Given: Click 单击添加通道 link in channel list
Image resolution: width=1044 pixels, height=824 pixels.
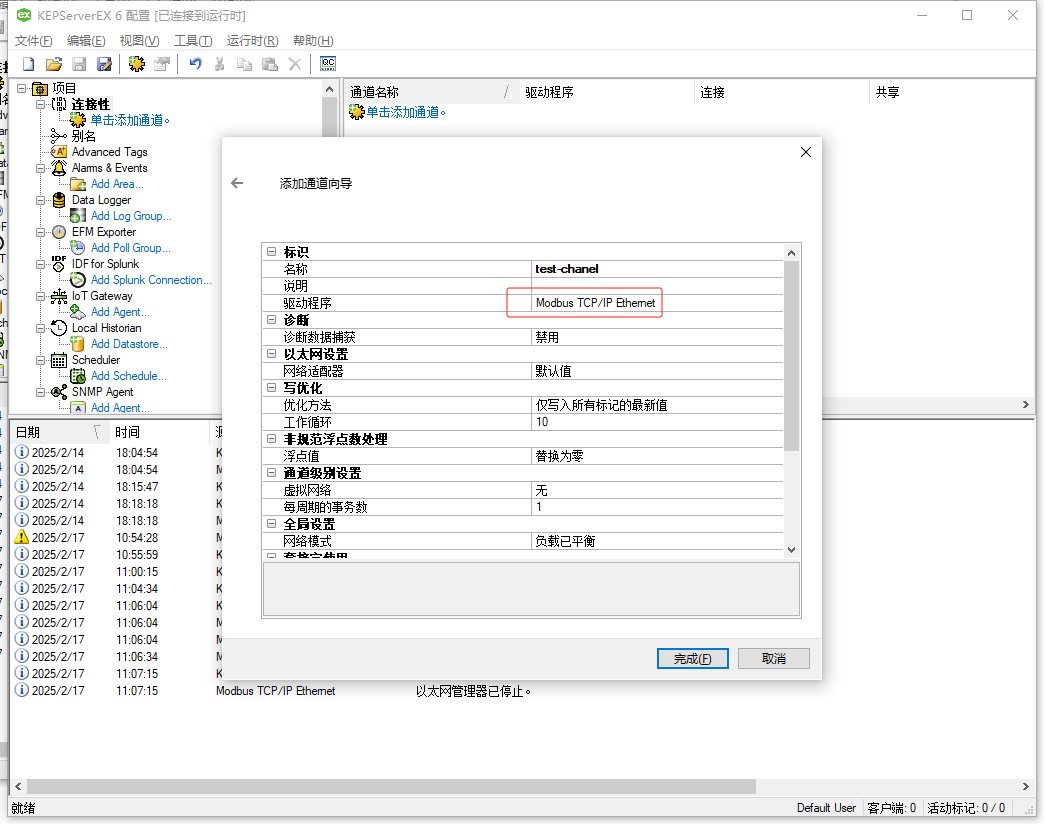Looking at the screenshot, I should pyautogui.click(x=406, y=112).
